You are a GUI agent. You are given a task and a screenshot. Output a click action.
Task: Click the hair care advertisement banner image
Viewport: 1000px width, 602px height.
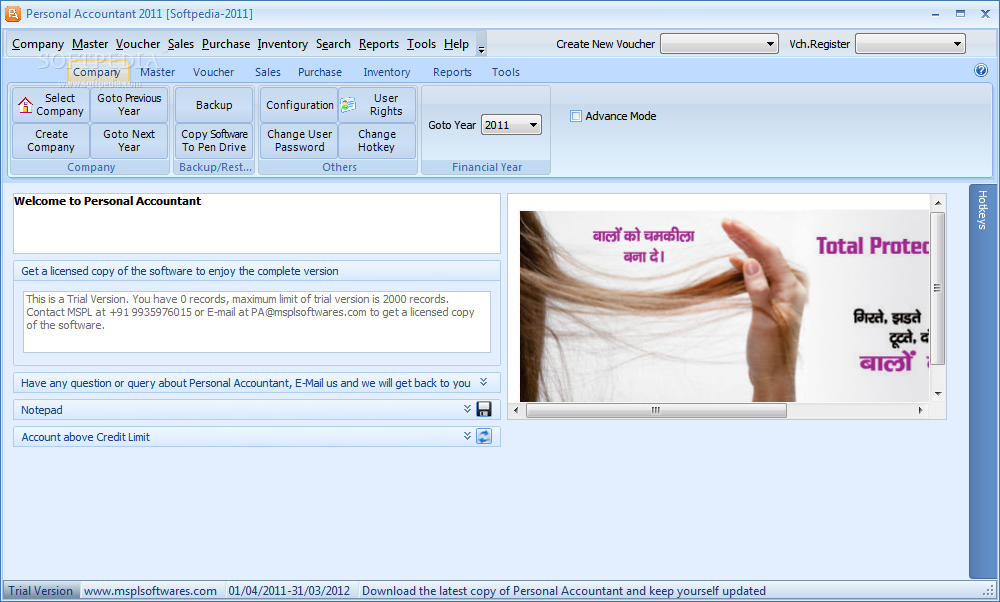724,306
